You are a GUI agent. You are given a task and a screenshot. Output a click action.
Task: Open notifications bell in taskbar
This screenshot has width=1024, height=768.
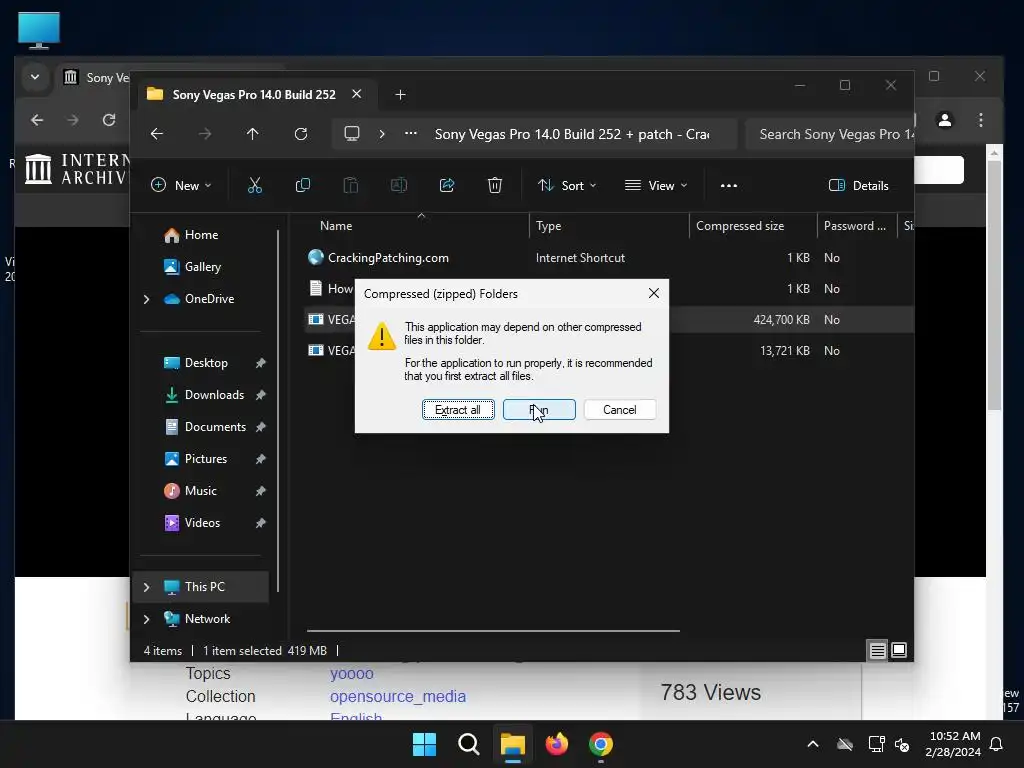click(997, 744)
